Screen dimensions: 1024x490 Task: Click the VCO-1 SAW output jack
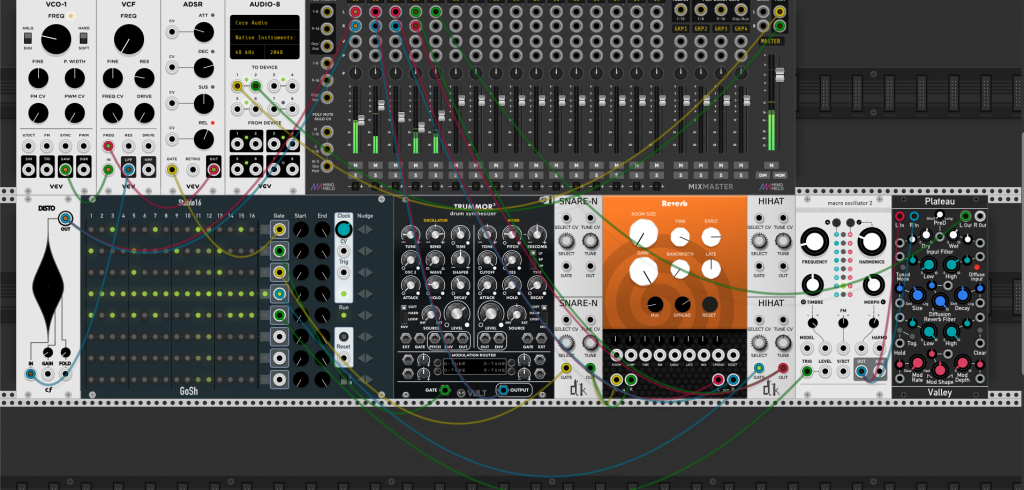[x=65, y=170]
